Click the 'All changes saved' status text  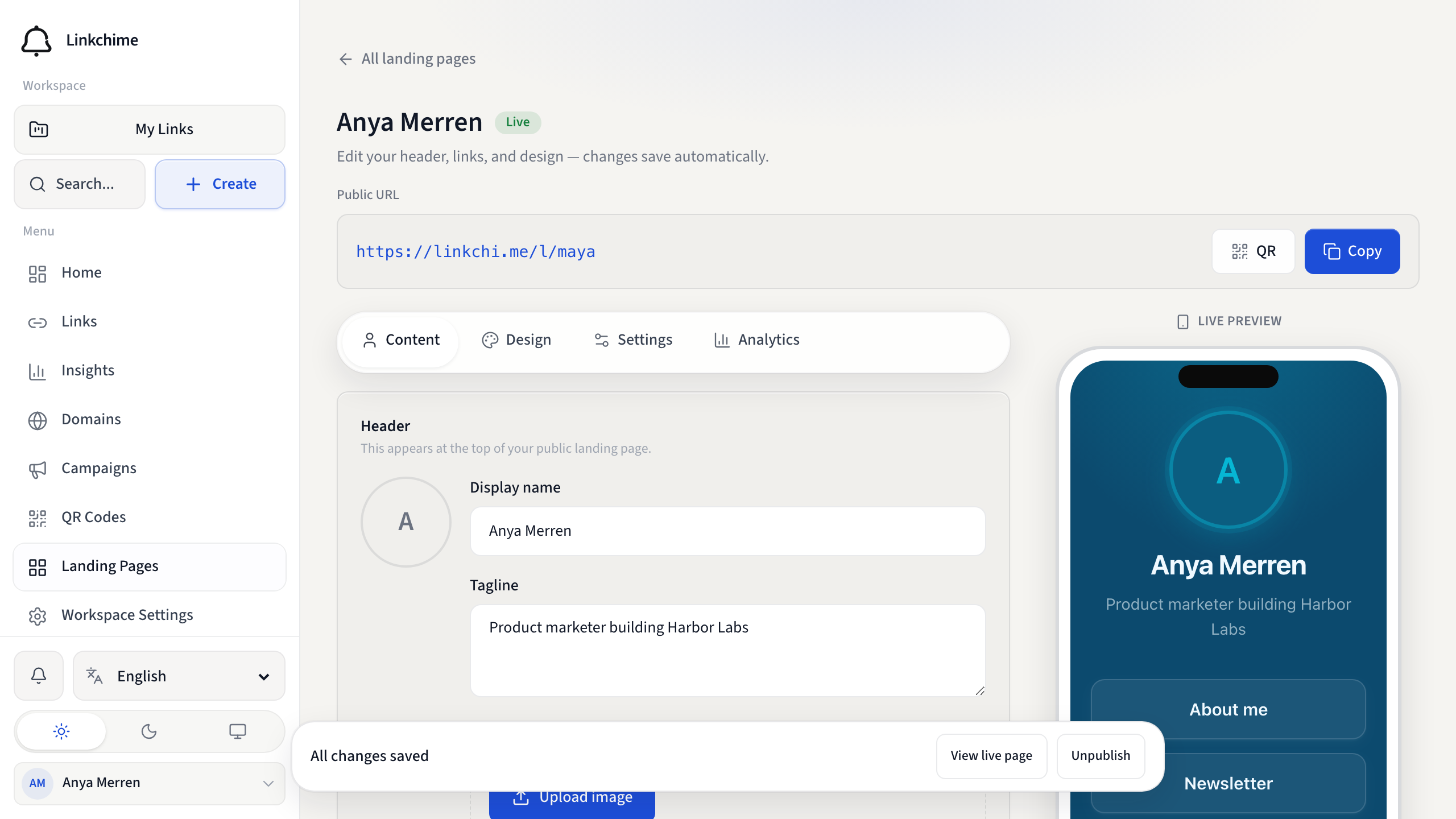click(x=370, y=756)
